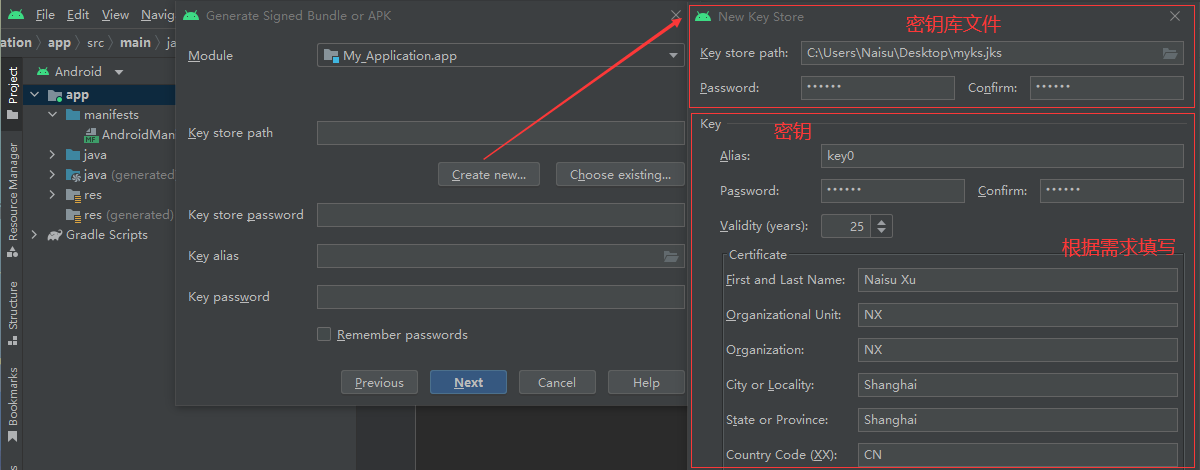Open the File menu

click(x=45, y=15)
